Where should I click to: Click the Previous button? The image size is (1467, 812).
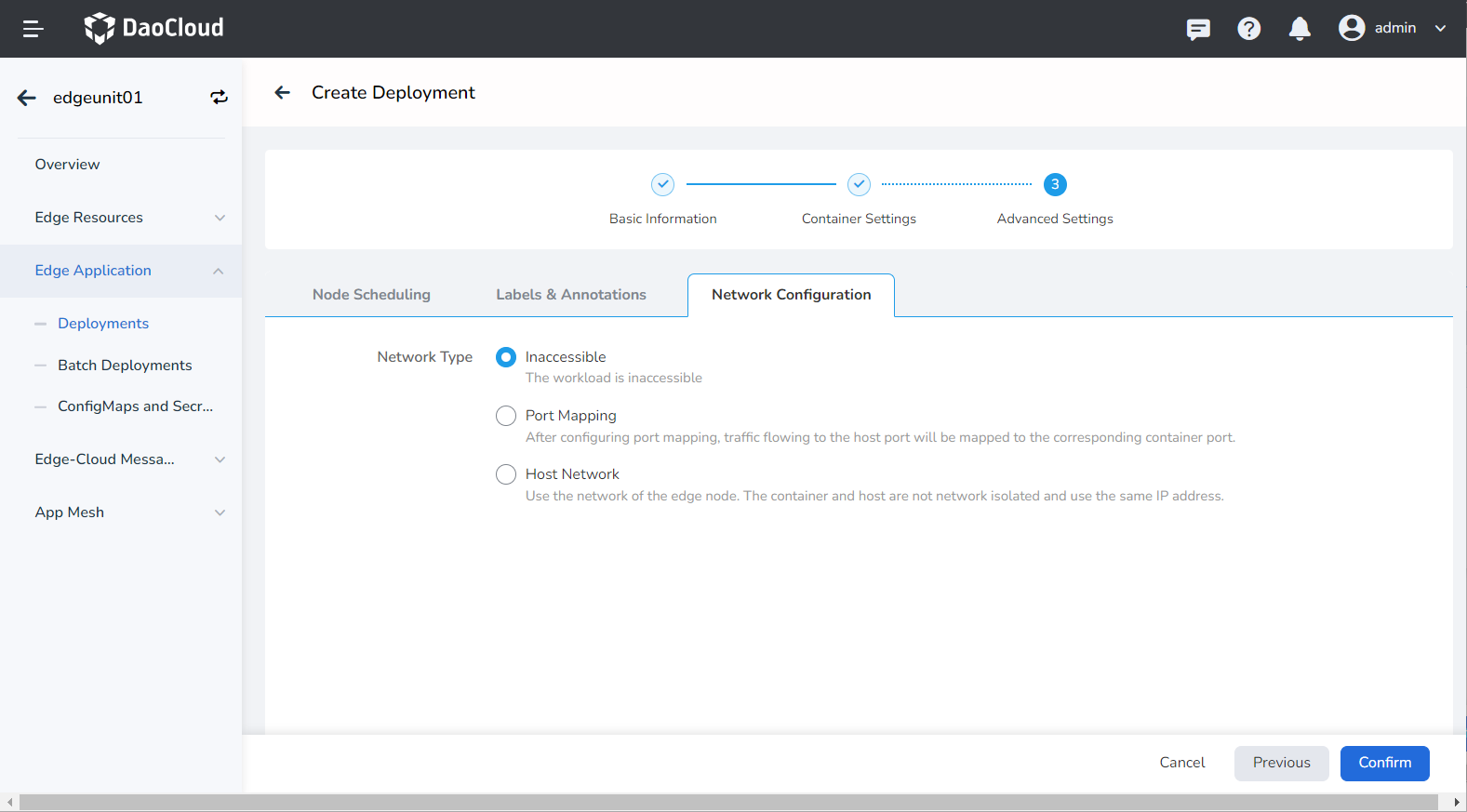[x=1281, y=763]
